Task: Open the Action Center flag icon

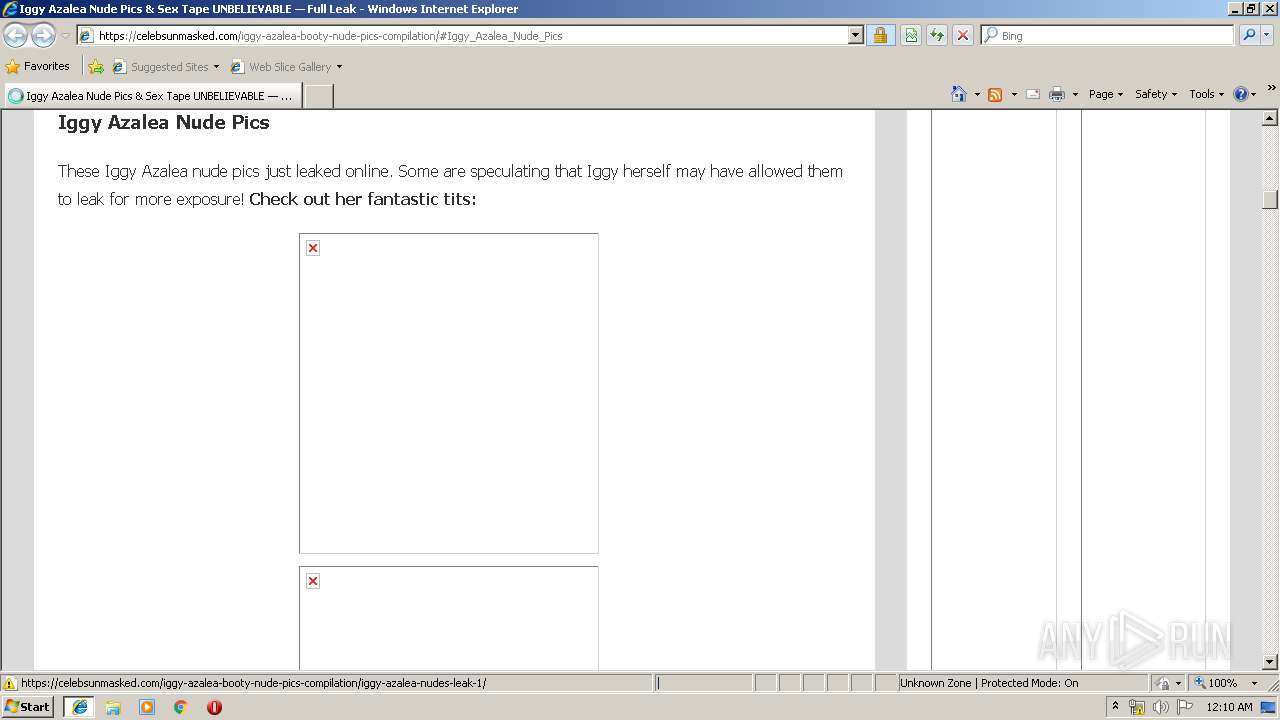Action: (1185, 707)
